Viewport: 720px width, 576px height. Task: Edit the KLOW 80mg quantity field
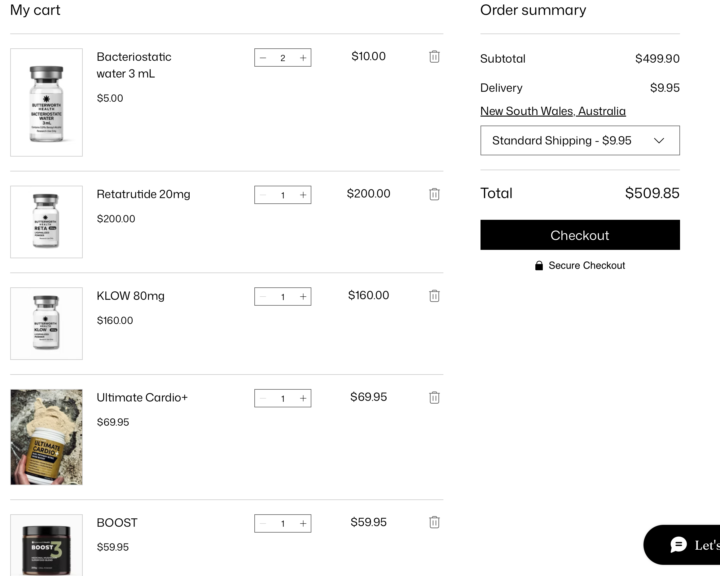pos(283,297)
